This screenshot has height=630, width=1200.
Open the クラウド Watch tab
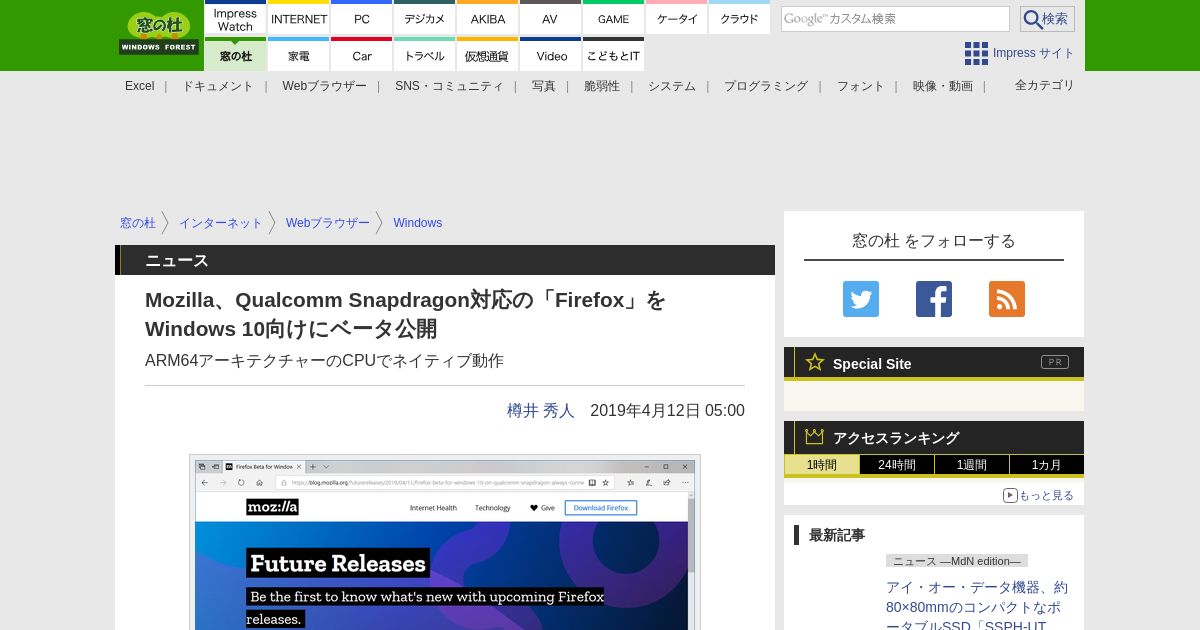click(x=739, y=18)
